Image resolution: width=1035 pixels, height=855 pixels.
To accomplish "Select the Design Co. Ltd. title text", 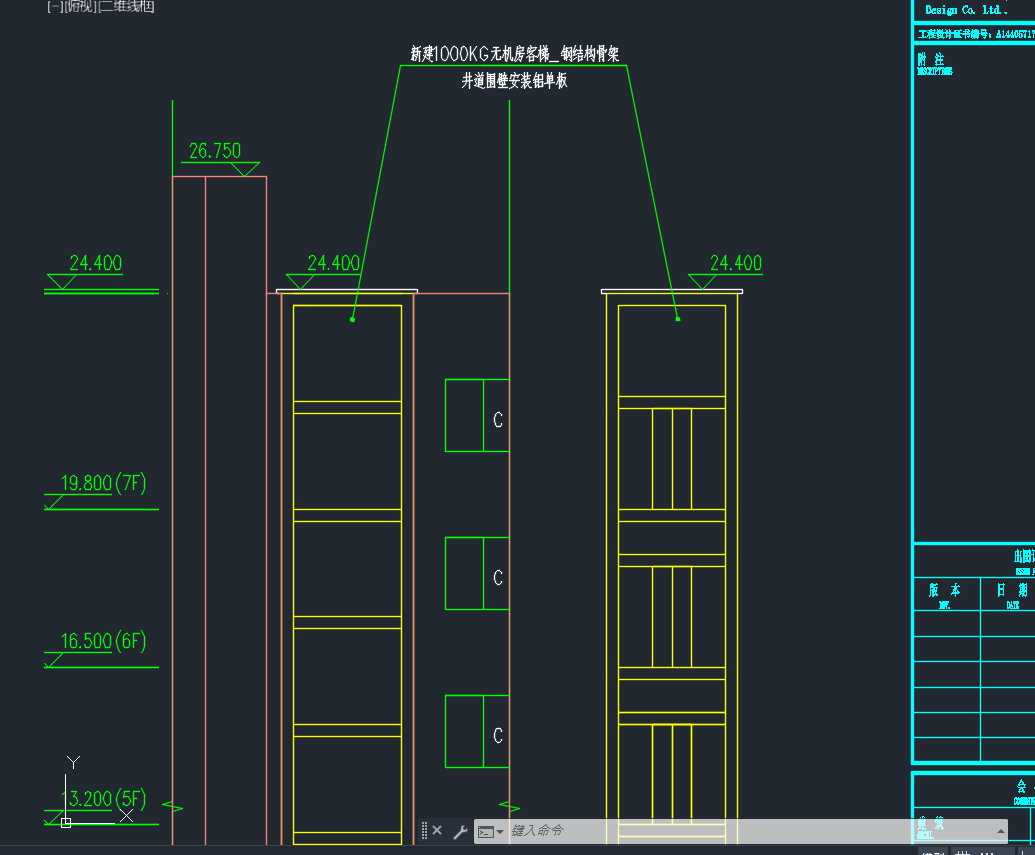I will click(966, 10).
